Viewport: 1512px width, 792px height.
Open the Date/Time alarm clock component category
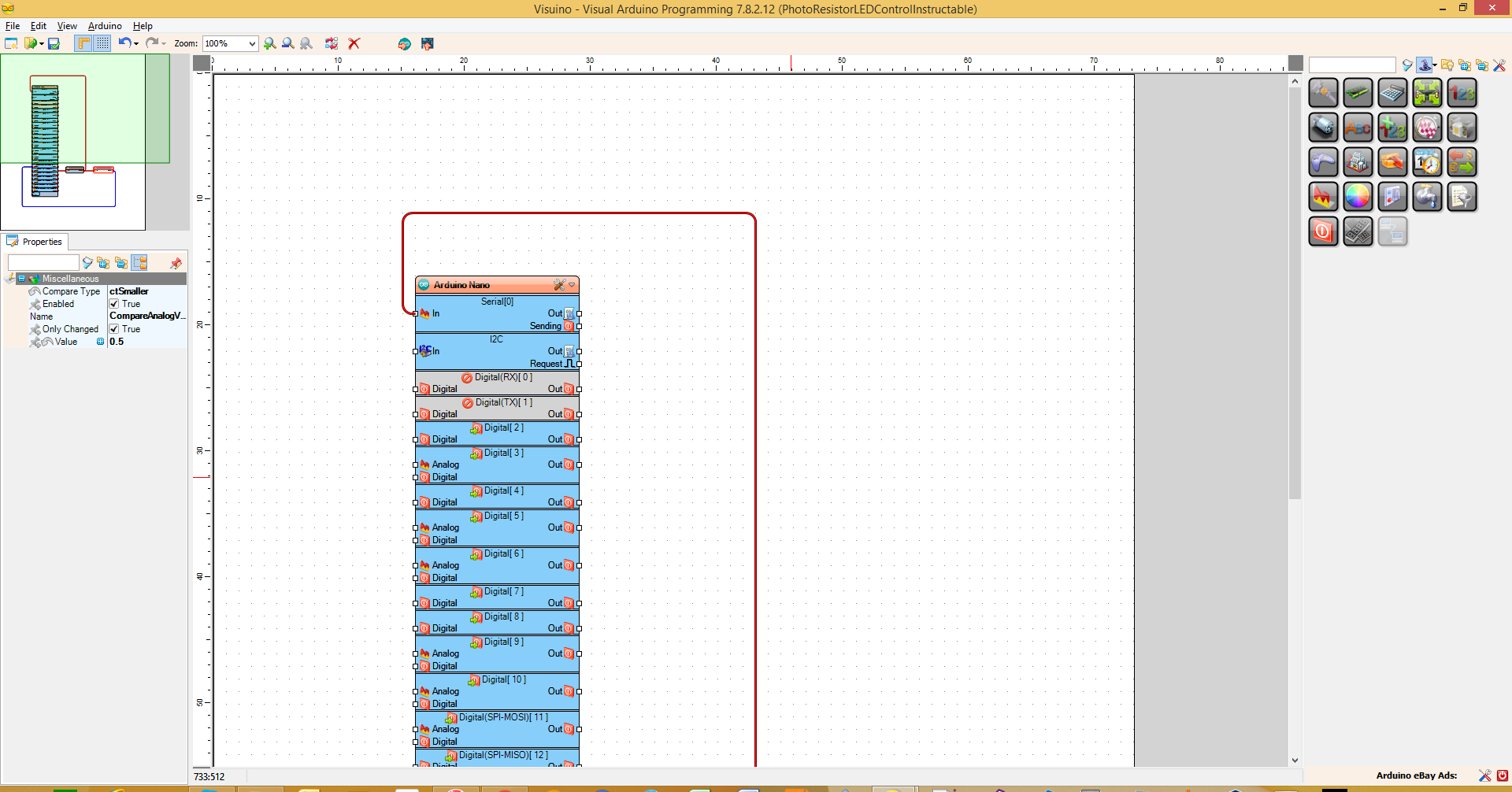click(x=1427, y=162)
